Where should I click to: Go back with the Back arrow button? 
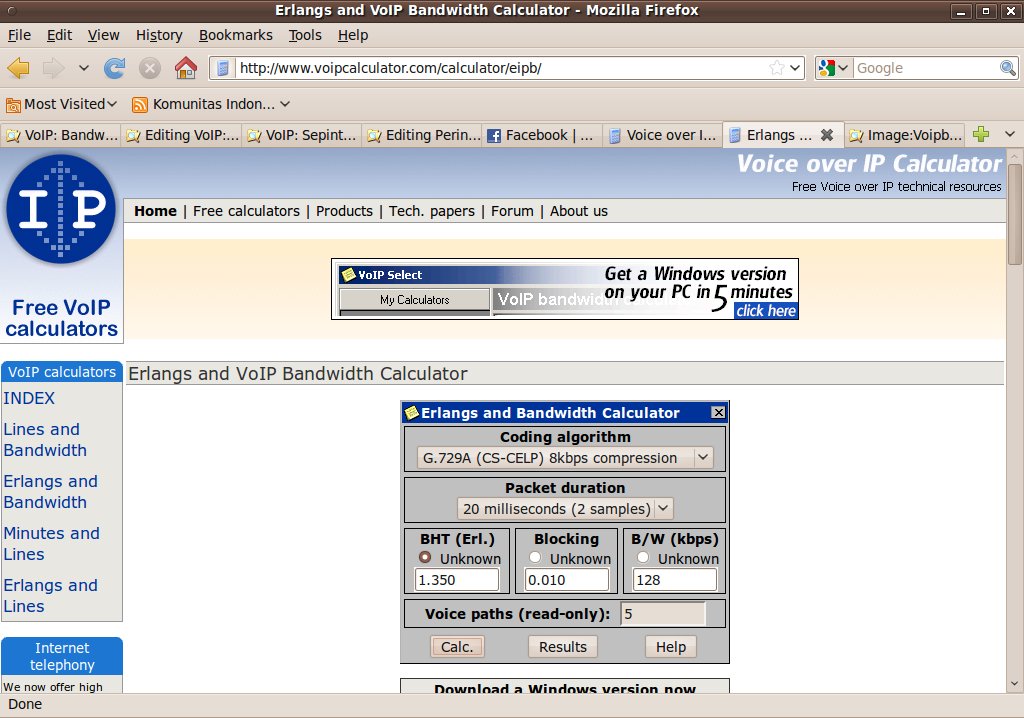click(x=18, y=68)
